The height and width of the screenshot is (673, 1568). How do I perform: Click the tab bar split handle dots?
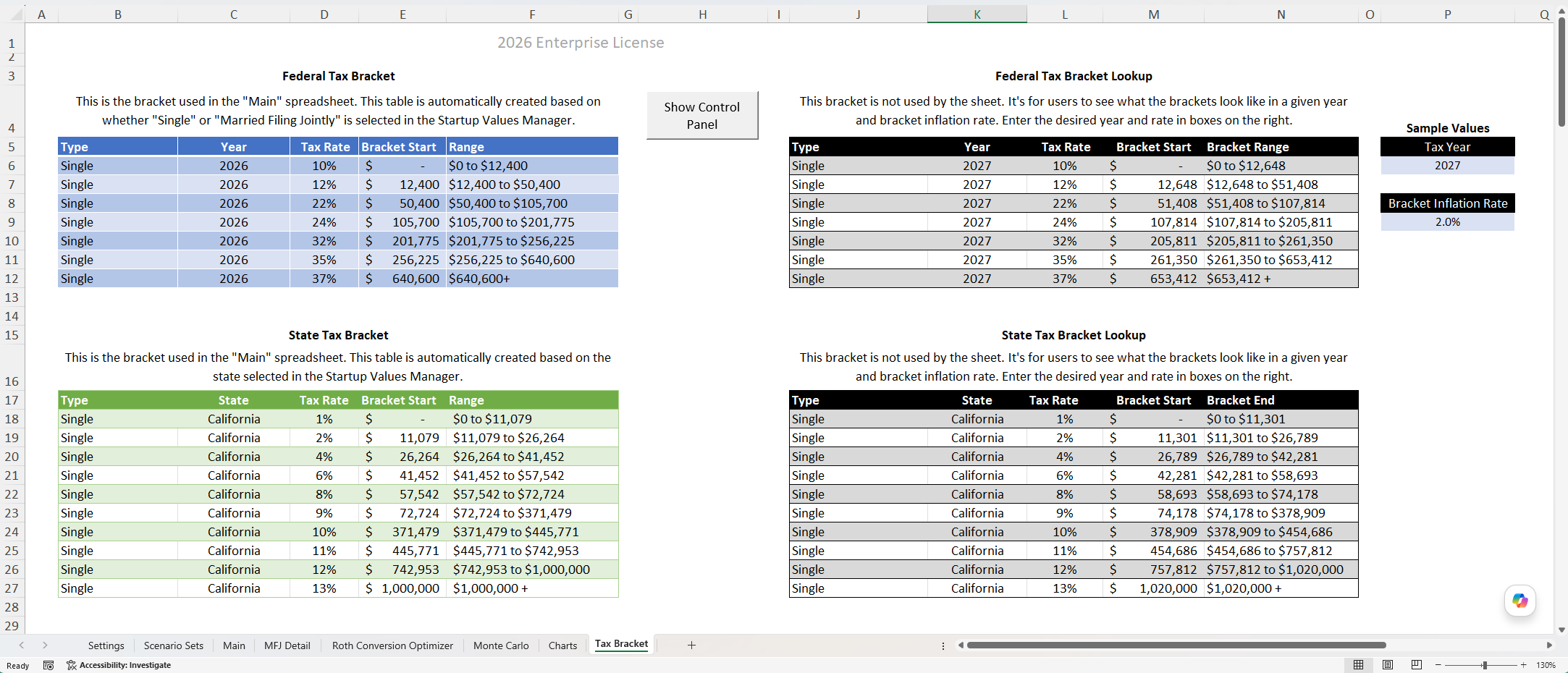943,646
